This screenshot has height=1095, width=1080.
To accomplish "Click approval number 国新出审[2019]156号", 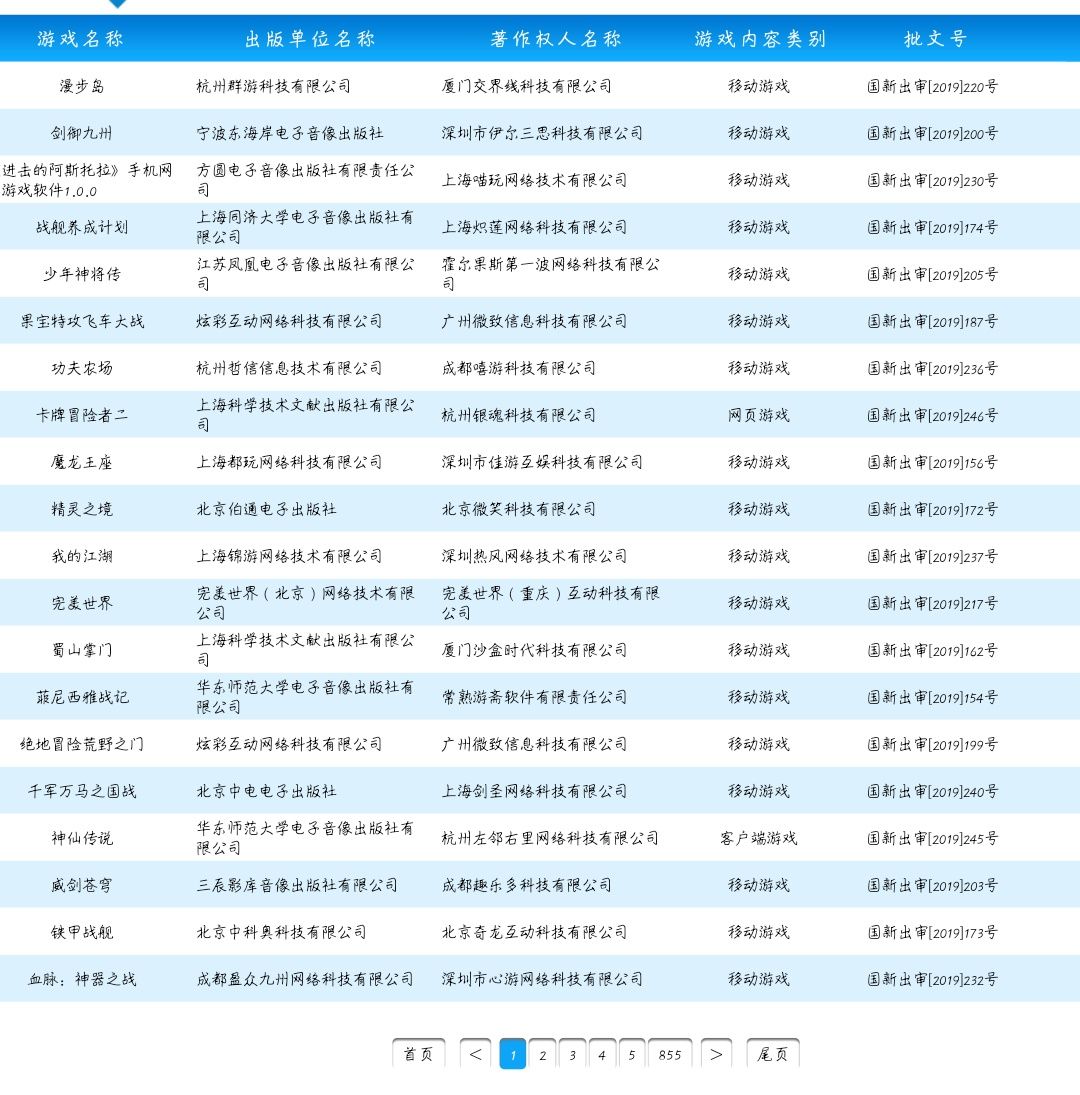I will [x=933, y=462].
